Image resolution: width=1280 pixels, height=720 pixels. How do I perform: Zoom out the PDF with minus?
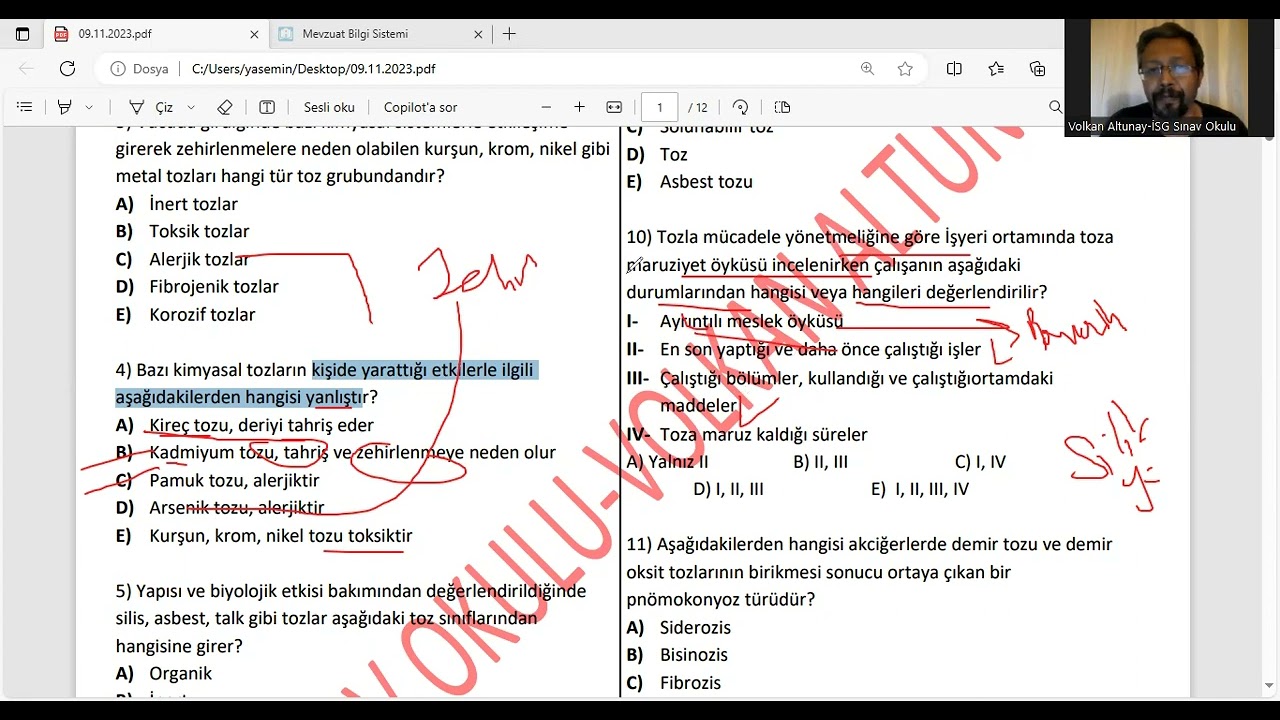546,107
